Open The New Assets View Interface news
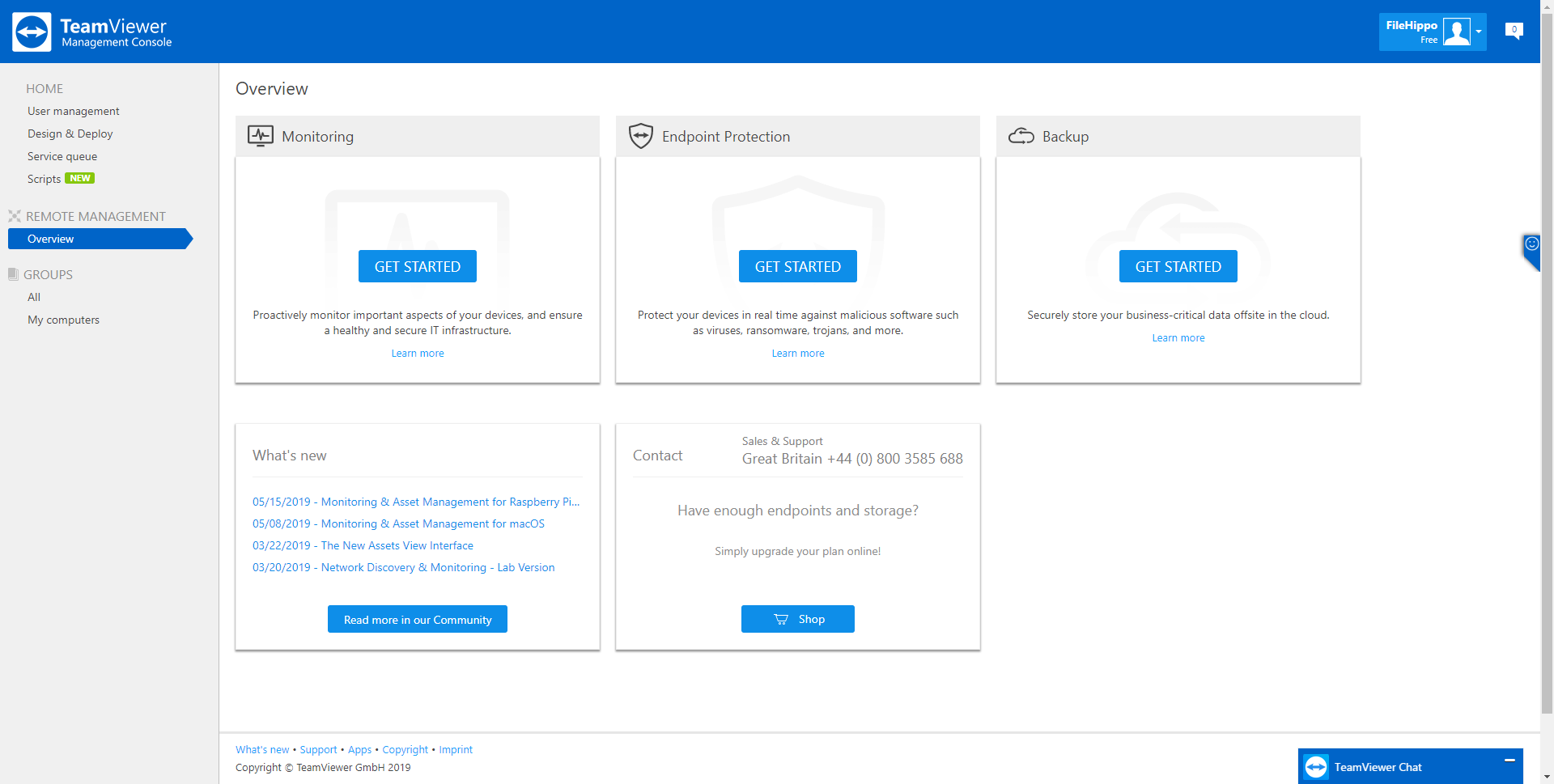1554x784 pixels. click(x=363, y=545)
